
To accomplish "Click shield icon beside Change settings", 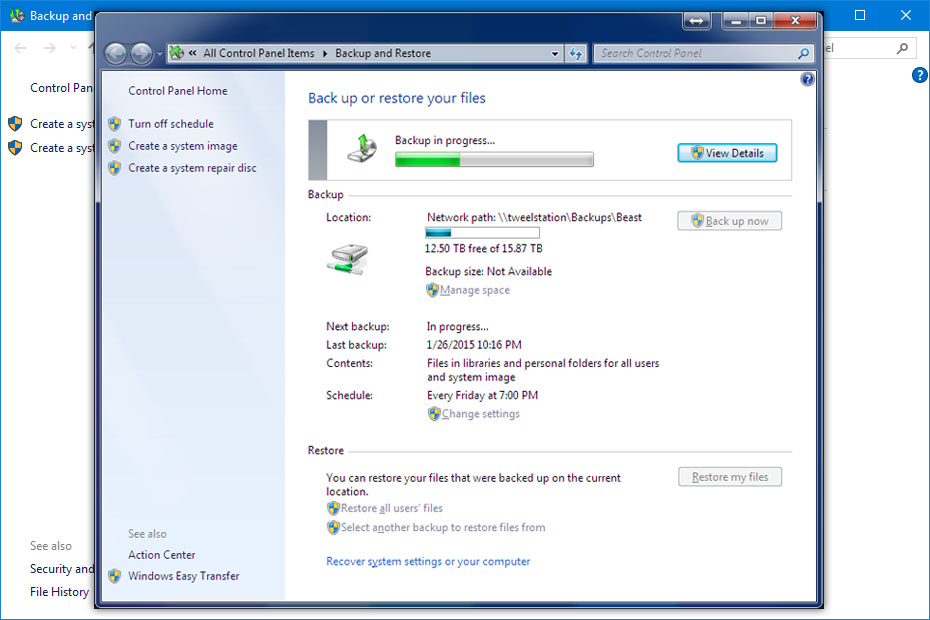I will (434, 414).
